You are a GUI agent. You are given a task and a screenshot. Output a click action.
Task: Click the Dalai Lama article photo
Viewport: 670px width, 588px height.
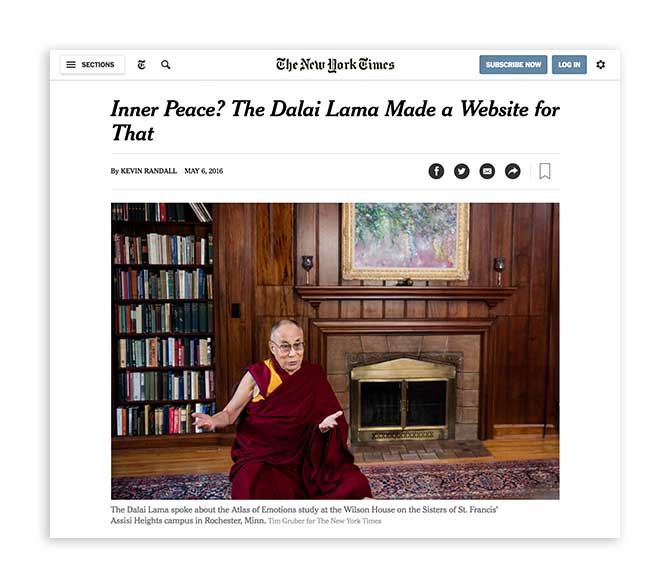(335, 351)
